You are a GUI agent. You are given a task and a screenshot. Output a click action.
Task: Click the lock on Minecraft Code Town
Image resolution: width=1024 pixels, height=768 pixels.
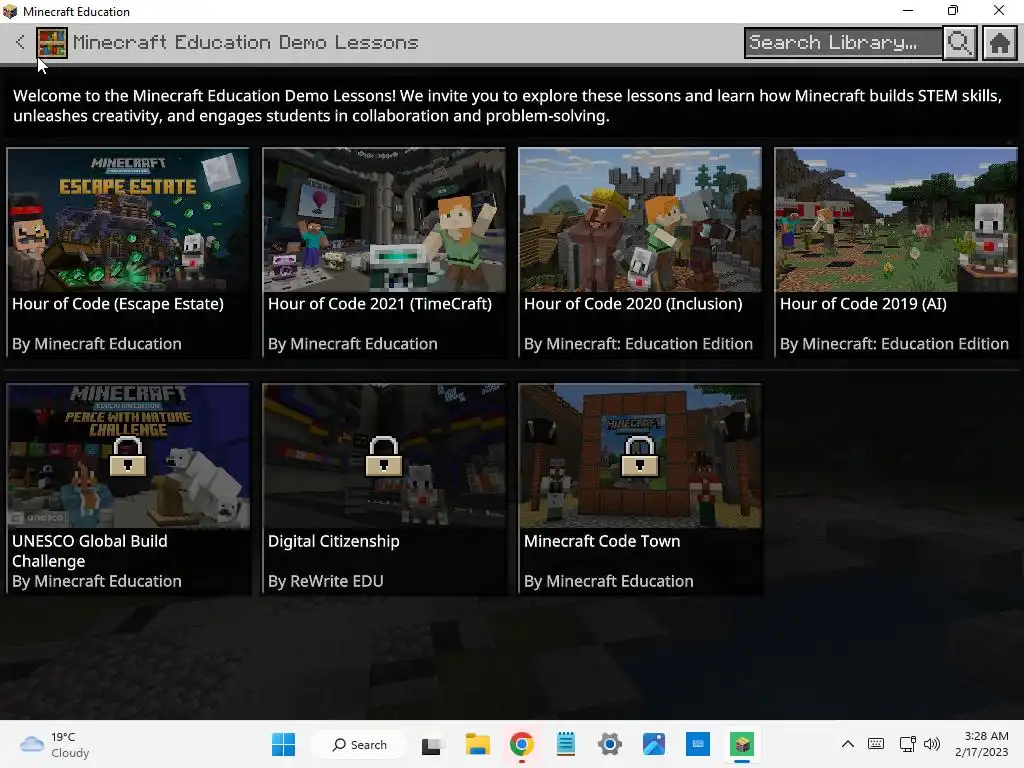point(639,456)
